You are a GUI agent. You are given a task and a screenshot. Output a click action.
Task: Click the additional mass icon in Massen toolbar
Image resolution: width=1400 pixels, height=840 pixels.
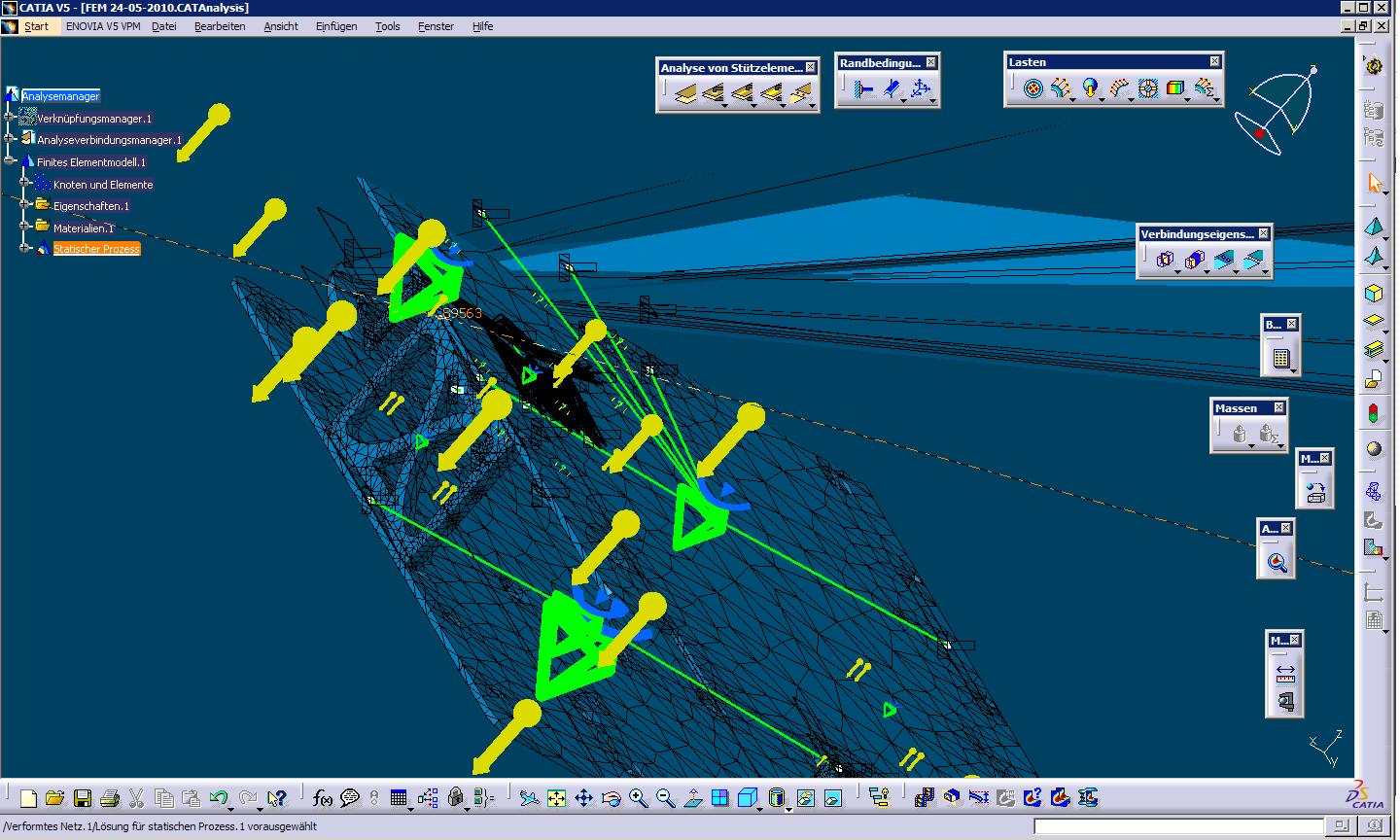point(1239,435)
